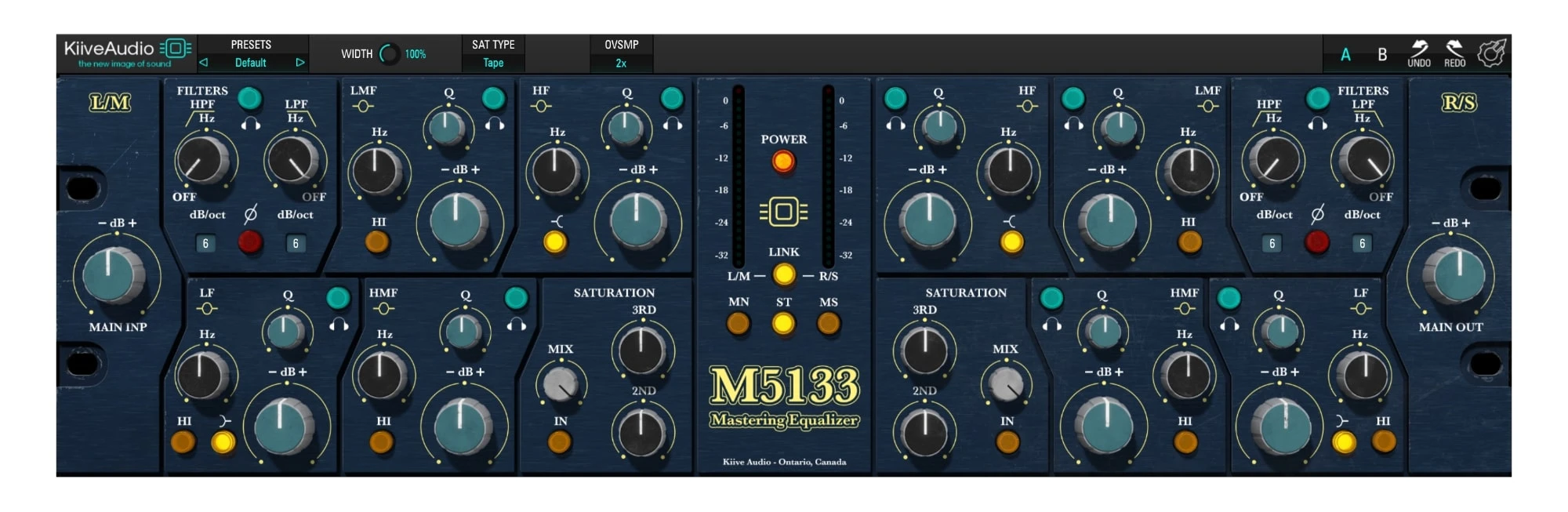1568x512 pixels.
Task: Disable the R/S FILTERS section teal button
Action: point(1318,98)
